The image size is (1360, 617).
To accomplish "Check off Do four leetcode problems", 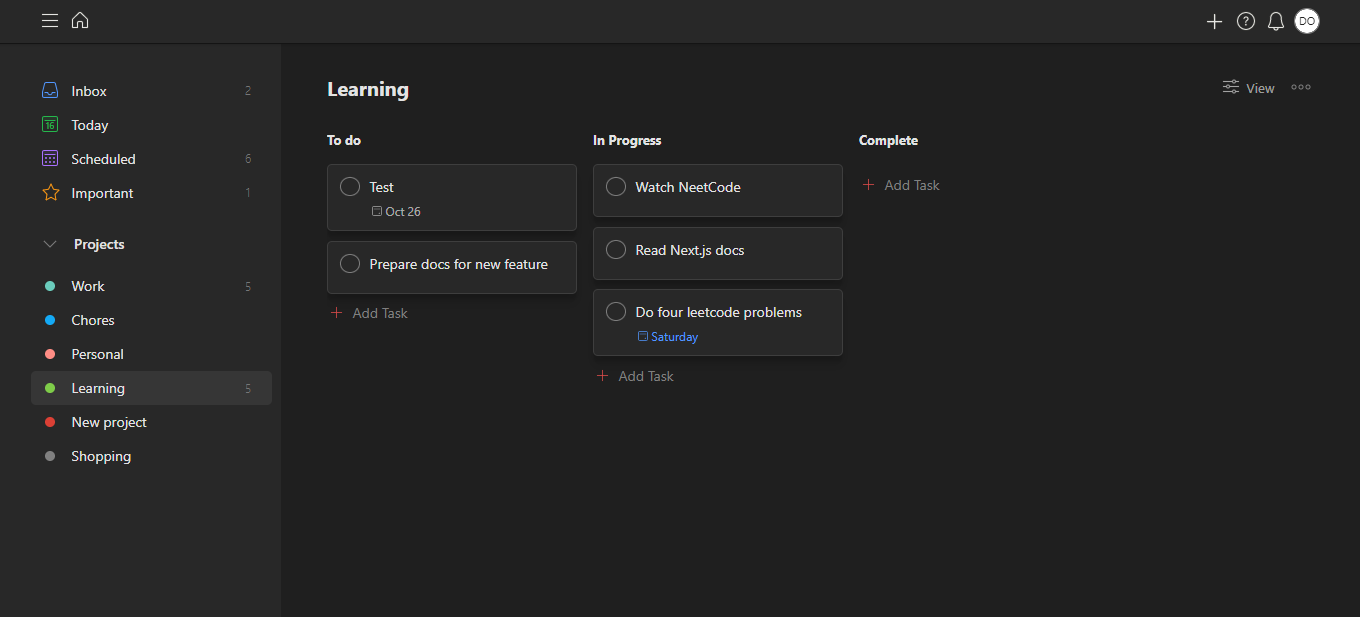I will click(x=616, y=312).
